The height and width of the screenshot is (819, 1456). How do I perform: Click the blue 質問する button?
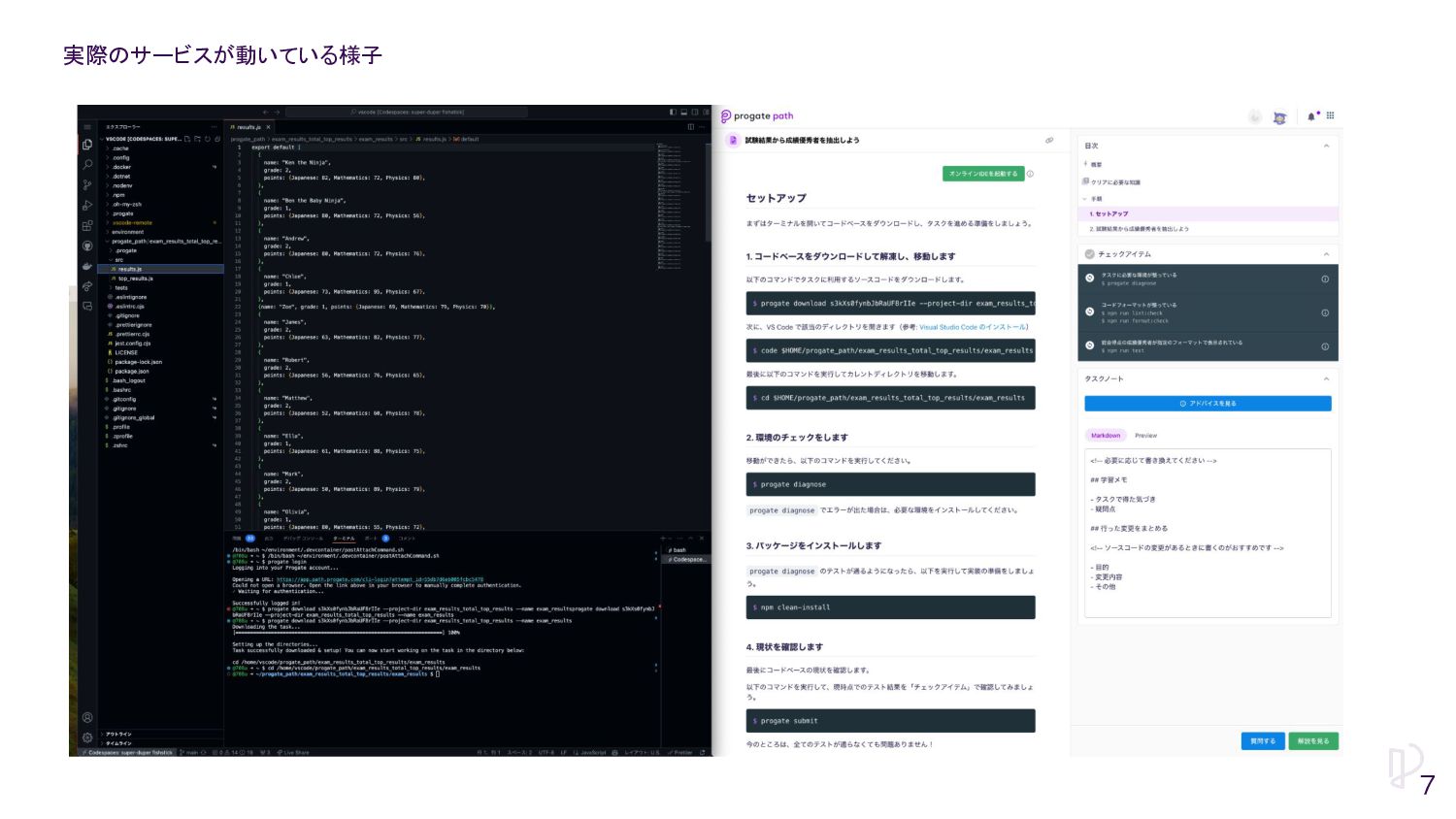click(x=1263, y=741)
